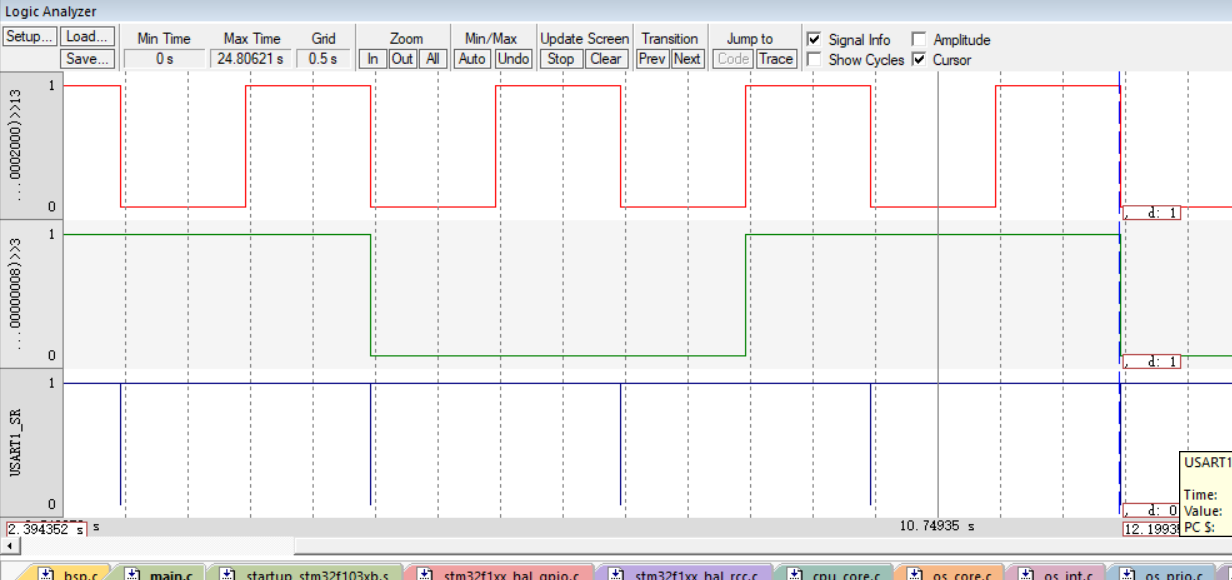Screen dimensions: 1232x580
Task: Open the stm32f1xx_hal_gpio.c tab
Action: tap(498, 574)
